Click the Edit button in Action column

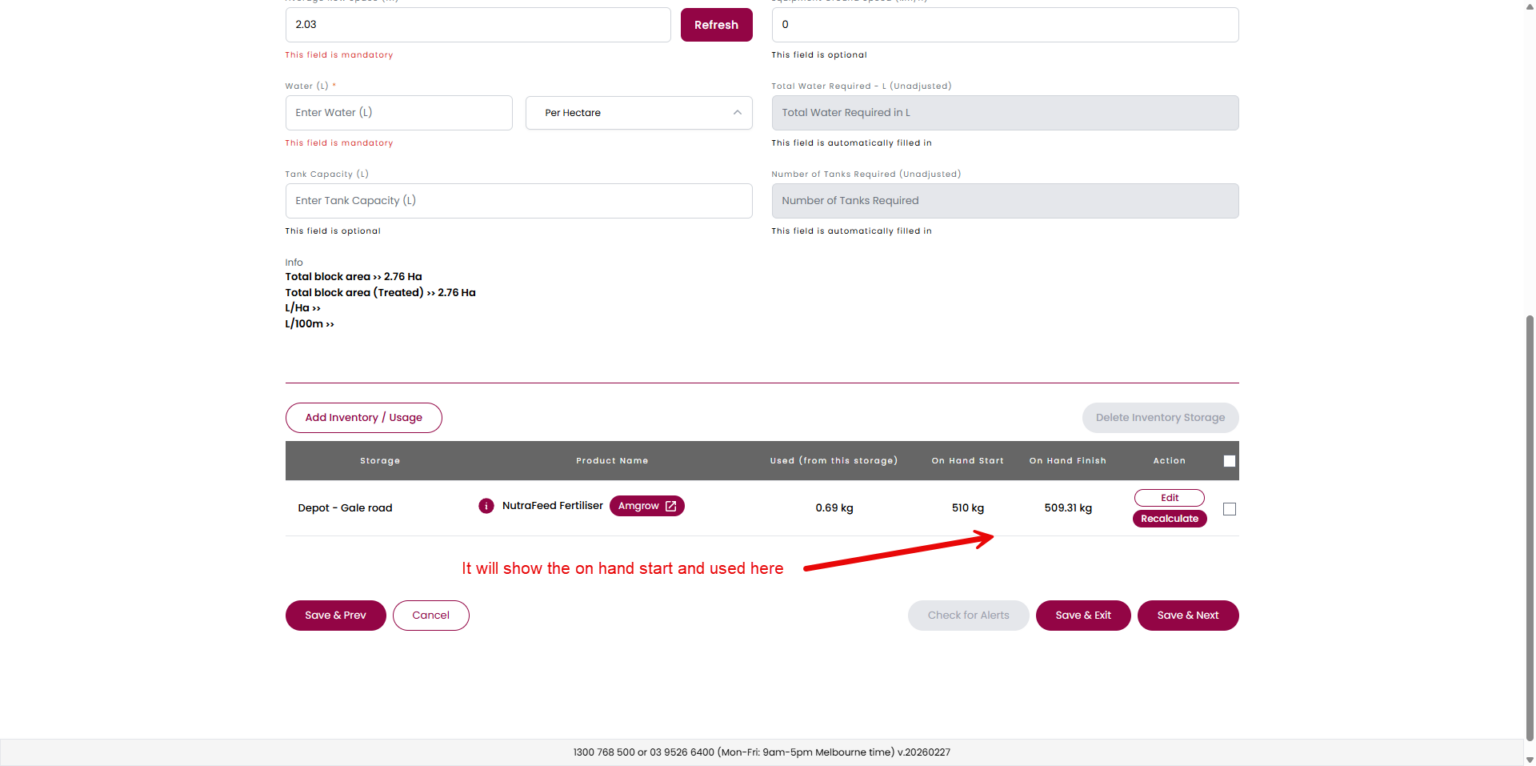click(x=1169, y=498)
